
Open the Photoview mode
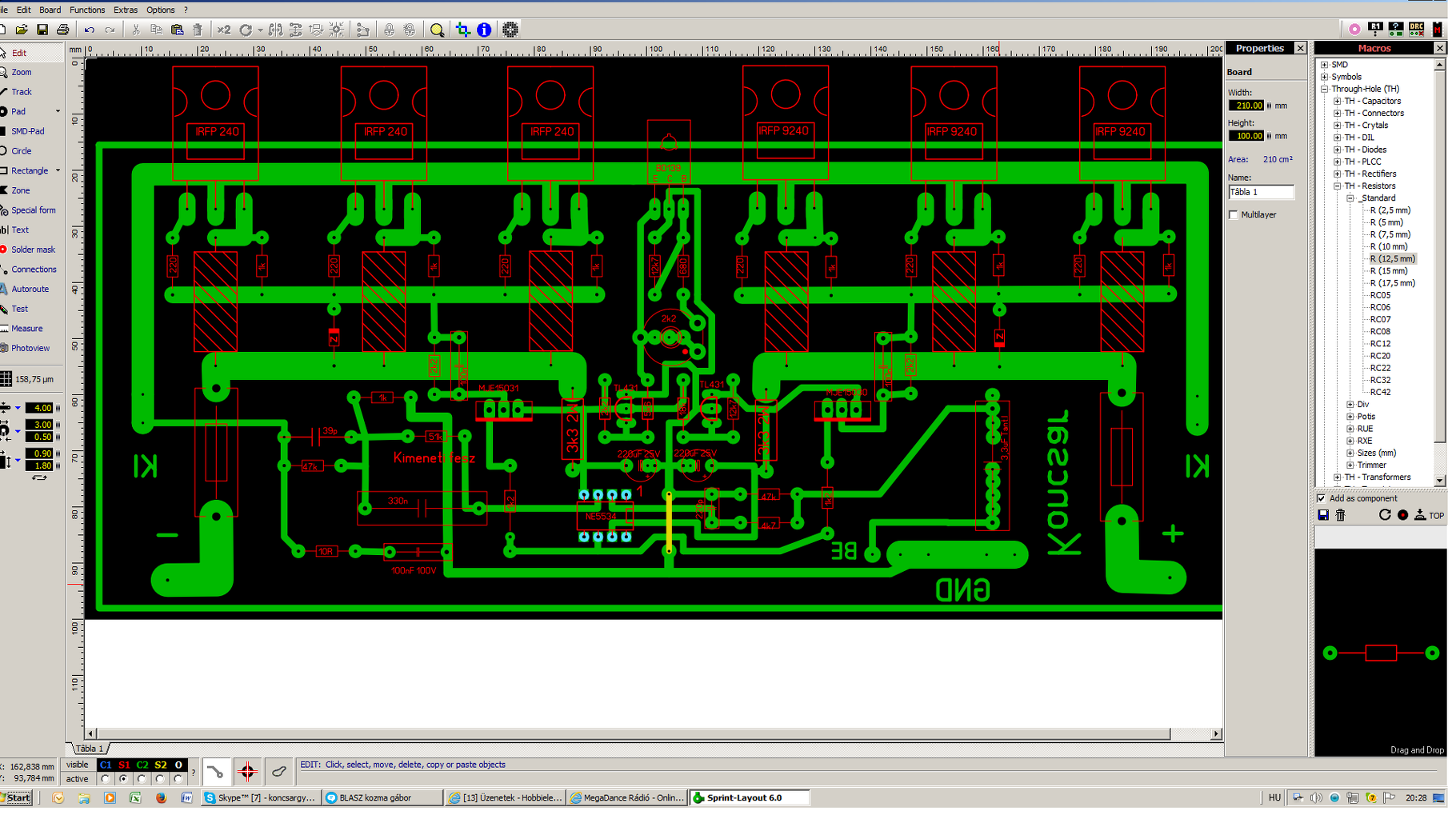[30, 349]
